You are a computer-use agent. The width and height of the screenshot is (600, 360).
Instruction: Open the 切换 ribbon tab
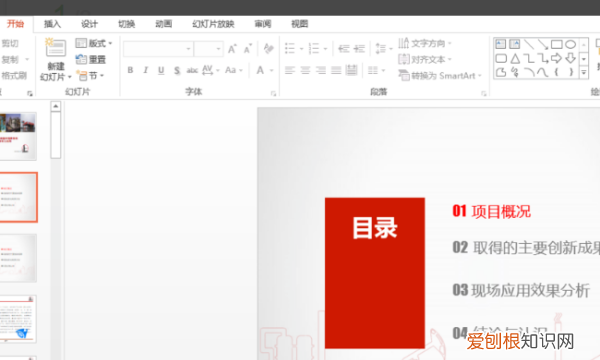pyautogui.click(x=127, y=24)
